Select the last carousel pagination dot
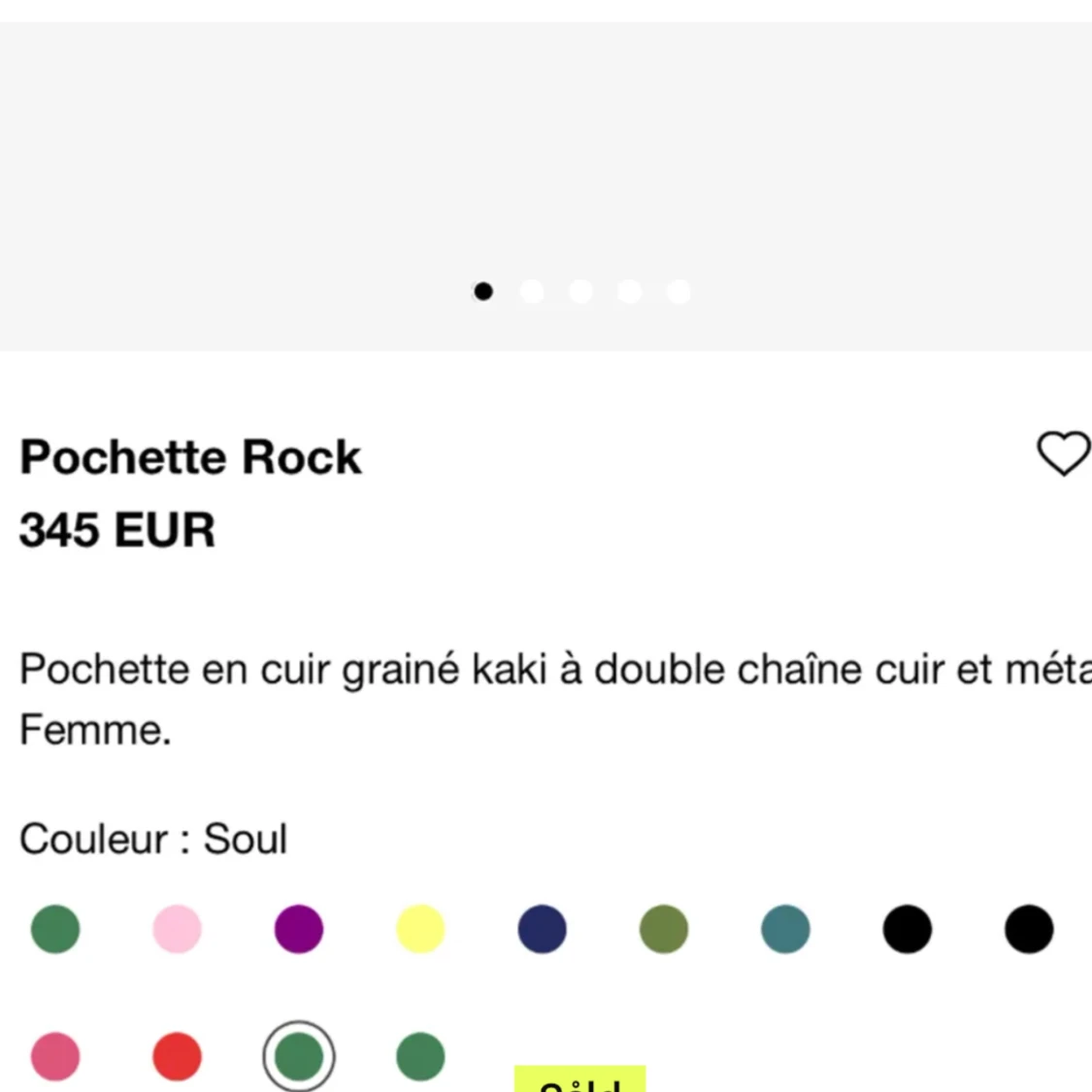 pos(678,291)
